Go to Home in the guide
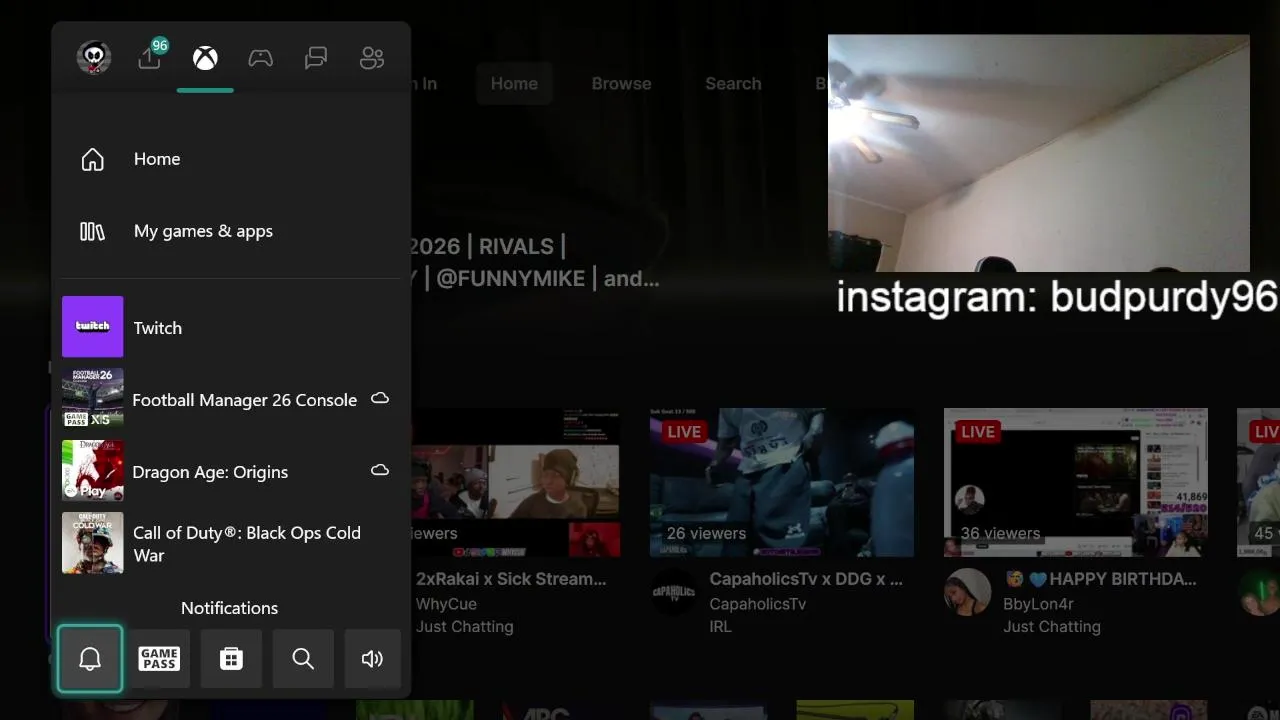This screenshot has height=720, width=1280. click(231, 159)
